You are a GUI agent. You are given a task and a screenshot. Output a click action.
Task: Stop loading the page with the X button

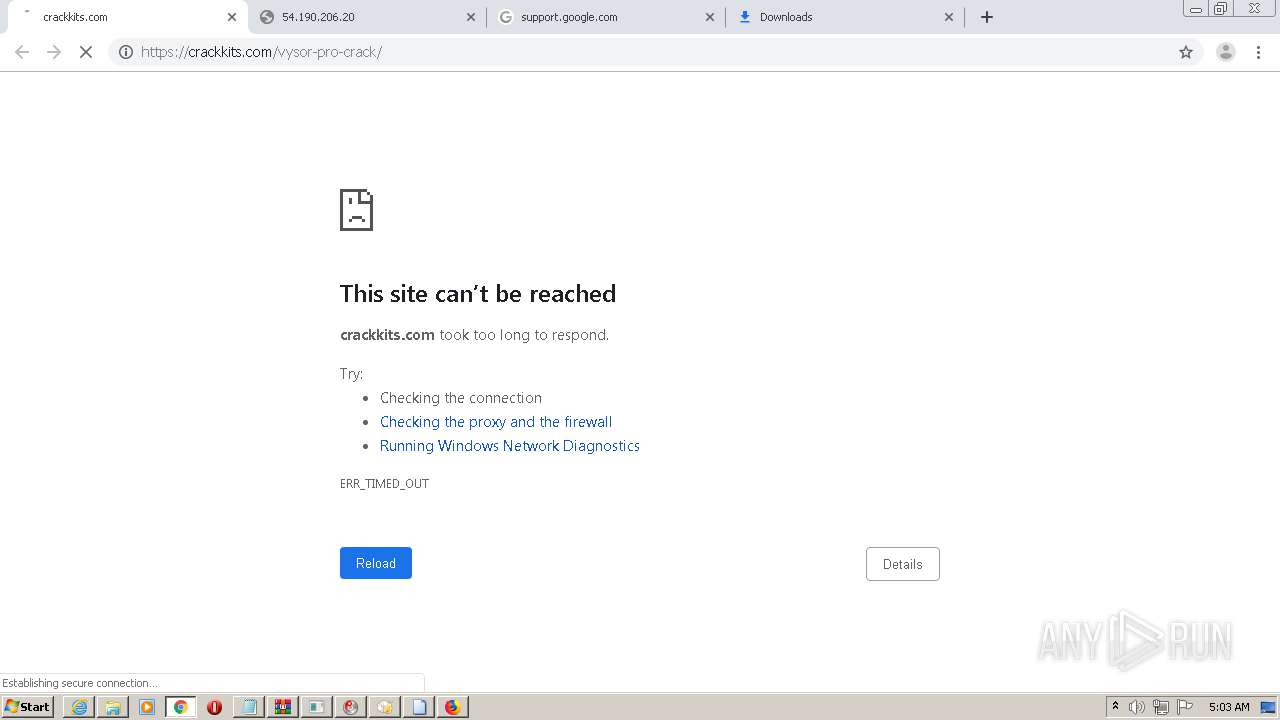86,52
